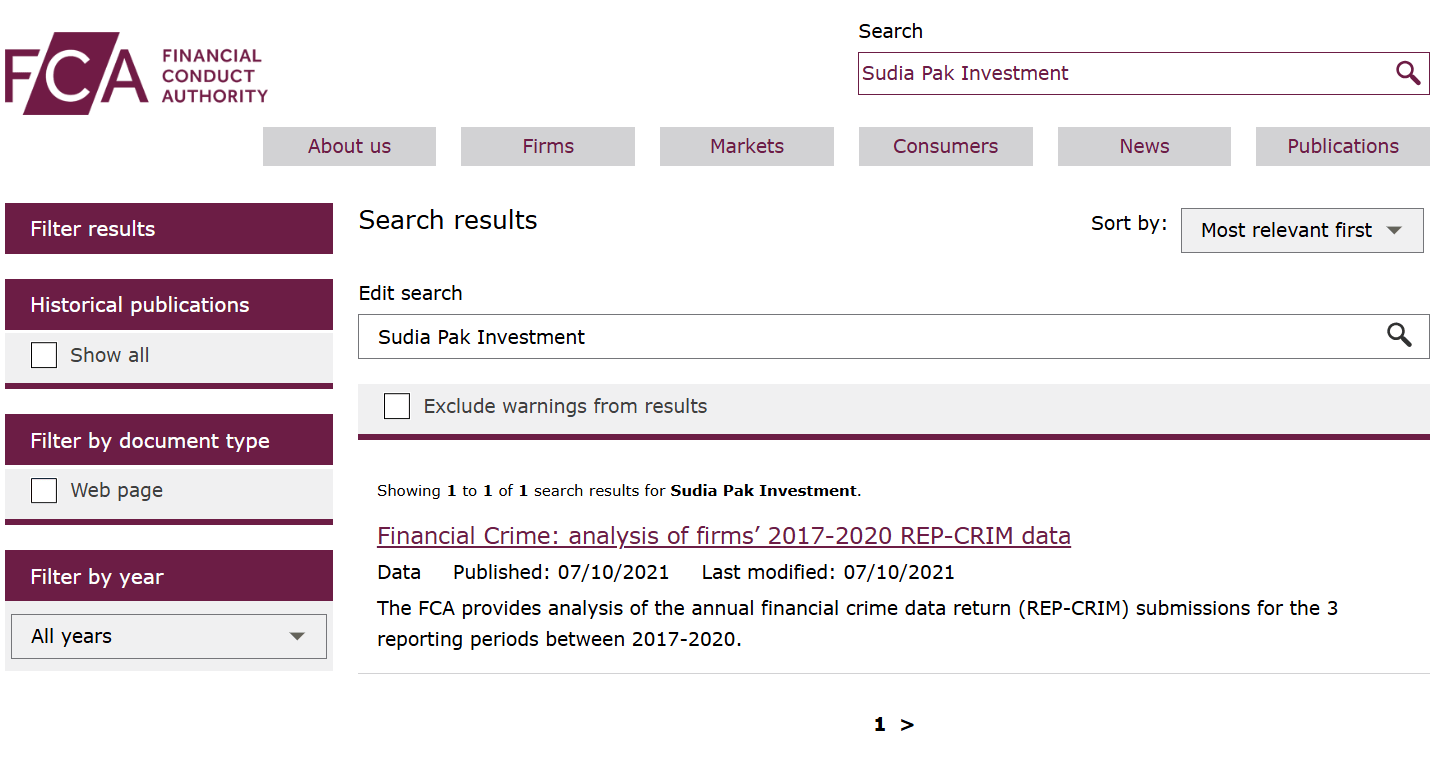Open the Firms menu
This screenshot has height=779, width=1435.
548,146
